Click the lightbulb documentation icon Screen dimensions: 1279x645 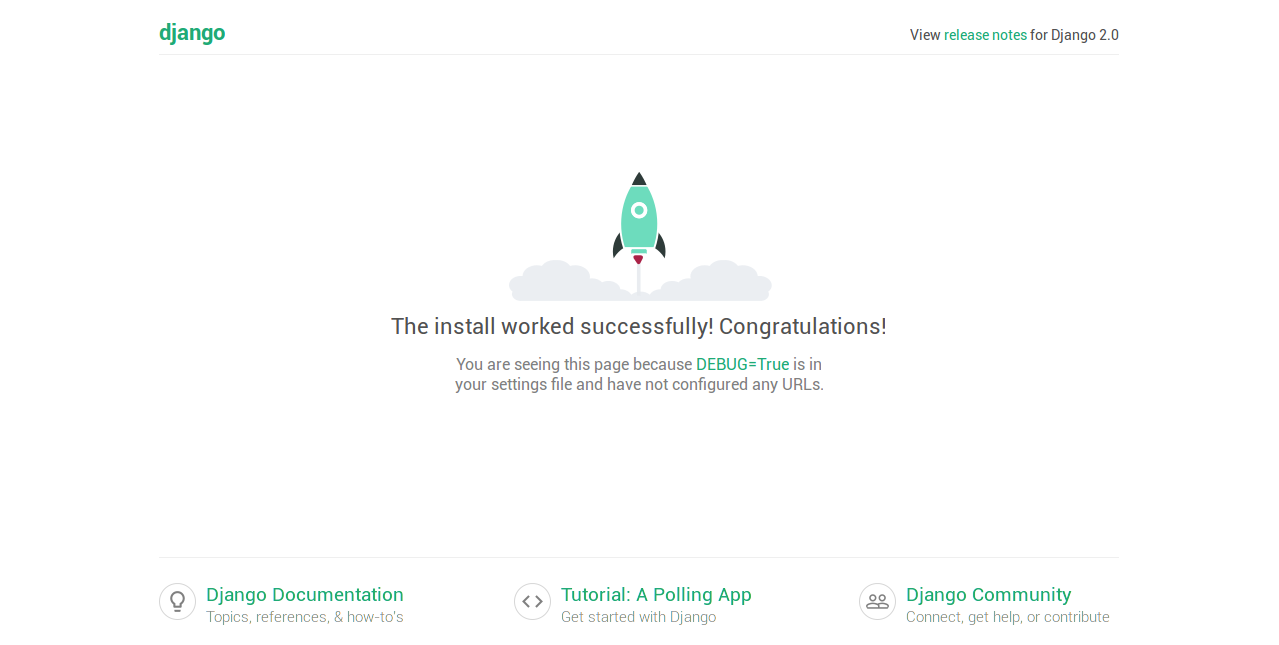point(177,602)
